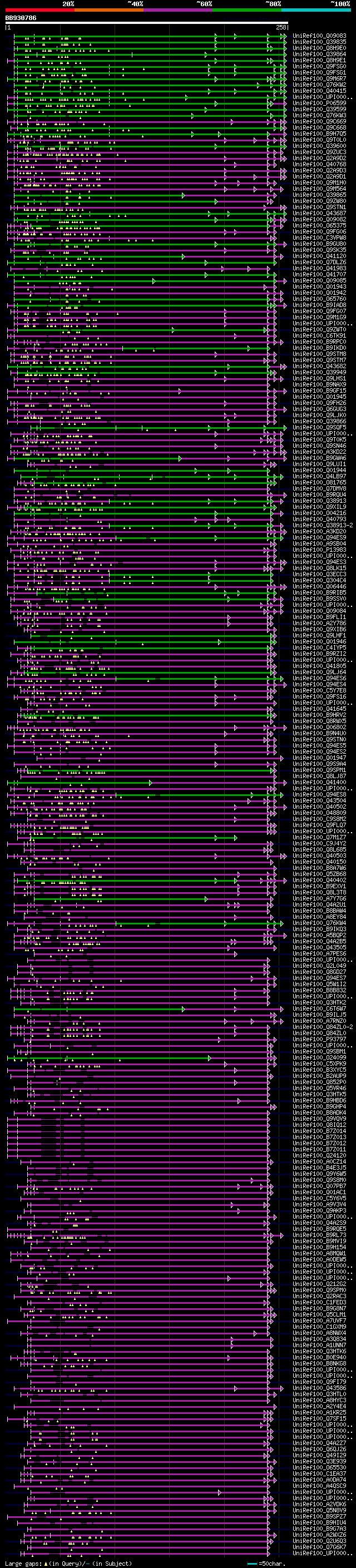Click UniRef100_Q38913-2 isoform label
Image resolution: width=356 pixels, height=1568 pixels.
pos(323,525)
